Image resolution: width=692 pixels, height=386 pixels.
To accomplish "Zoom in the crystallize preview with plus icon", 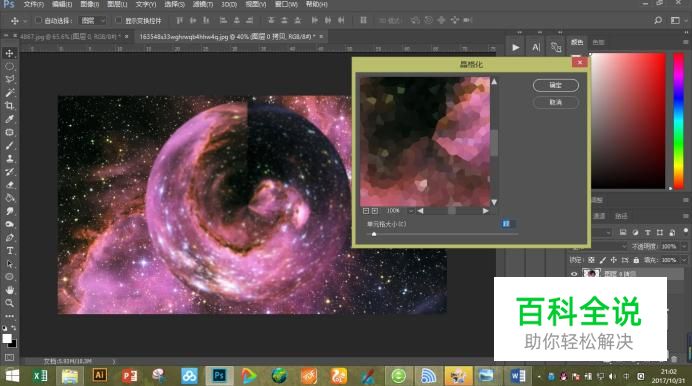I will click(x=375, y=211).
